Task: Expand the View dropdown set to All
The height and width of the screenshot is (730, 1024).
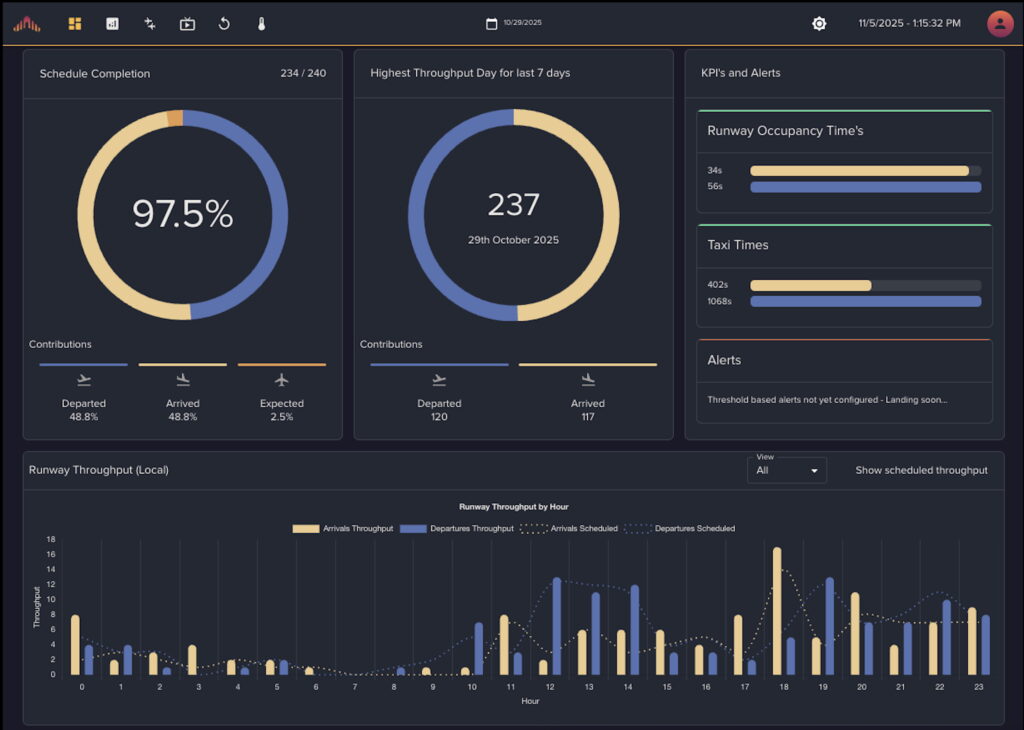Action: coord(786,470)
